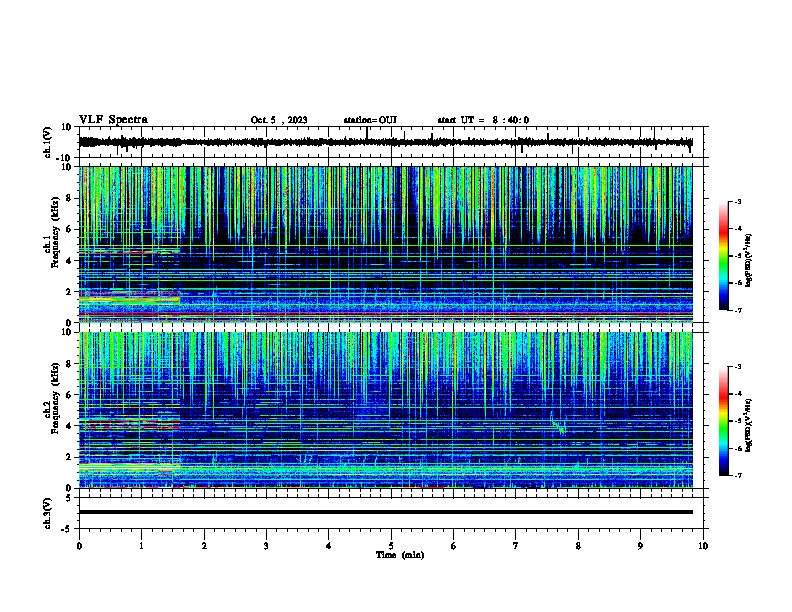Click the "station=OUI" header label
The image size is (792, 612).
tap(370, 120)
